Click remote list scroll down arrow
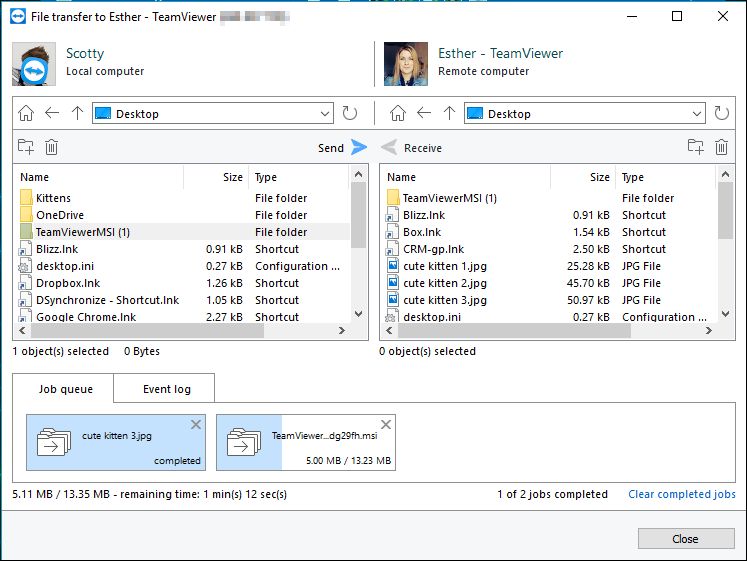Viewport: 747px width, 561px height. point(726,314)
